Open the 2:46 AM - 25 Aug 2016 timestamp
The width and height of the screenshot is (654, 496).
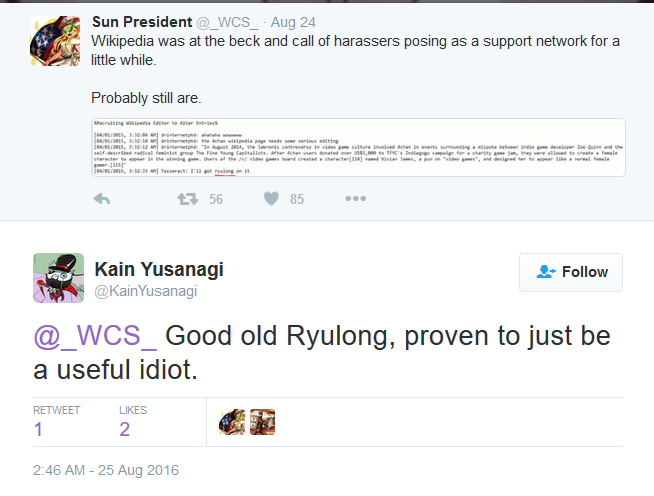(106, 470)
